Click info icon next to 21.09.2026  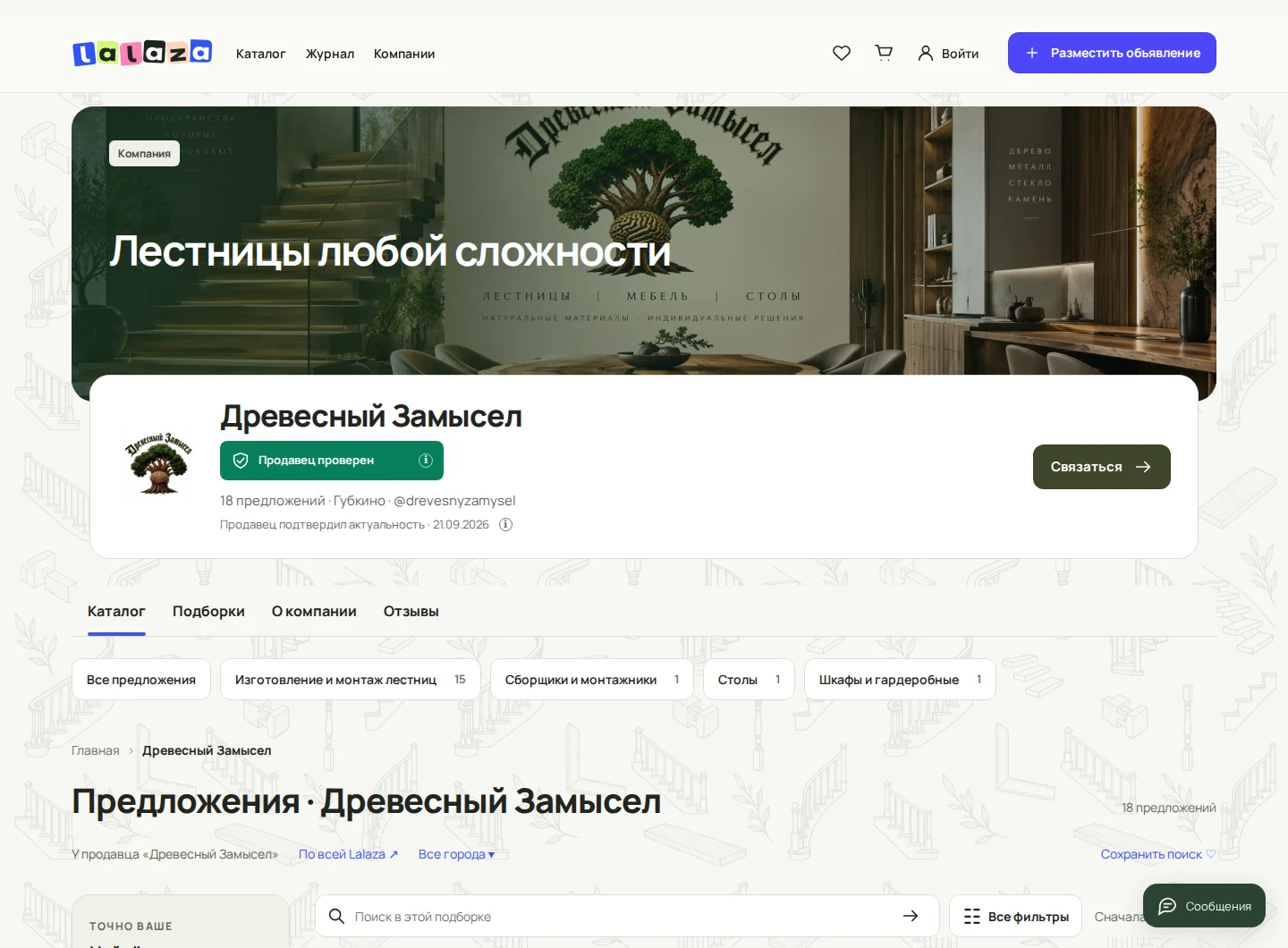[x=505, y=524]
